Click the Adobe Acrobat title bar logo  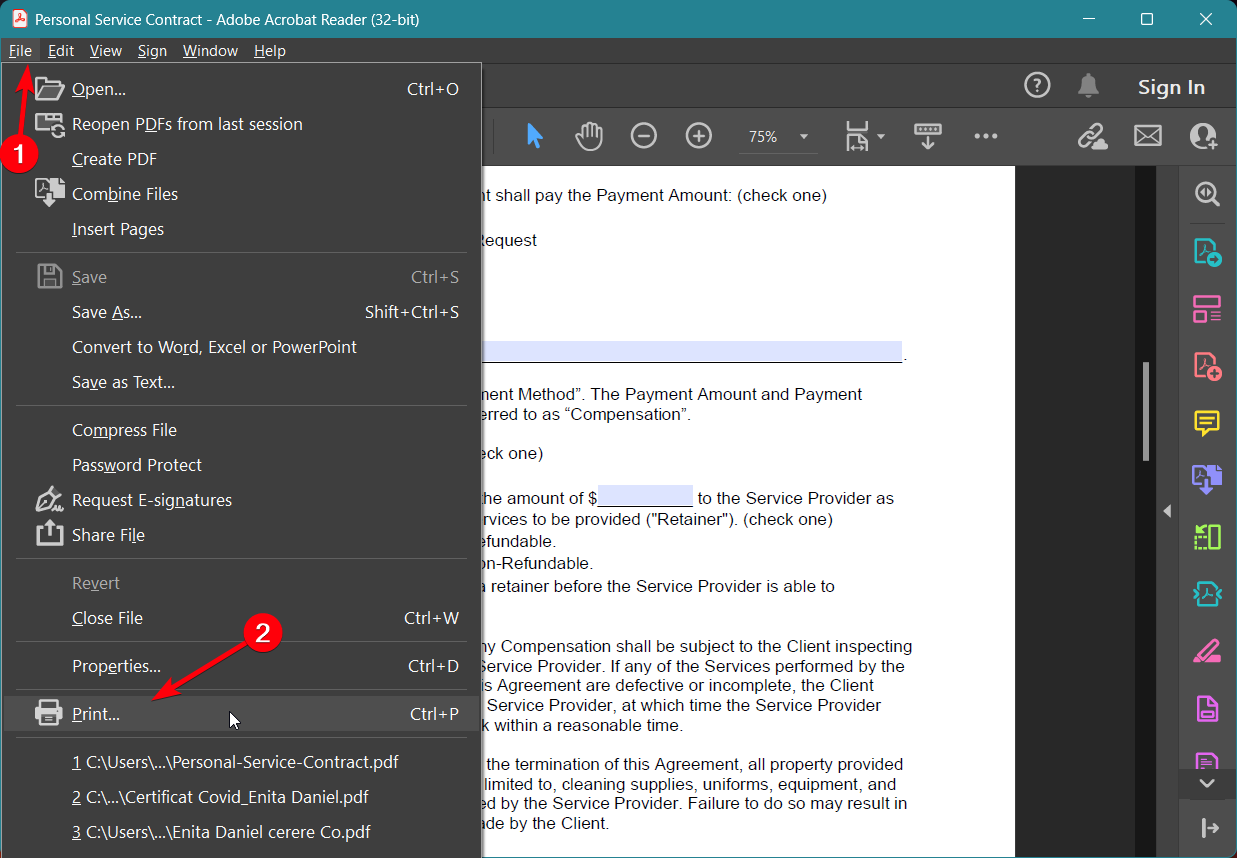[x=18, y=19]
